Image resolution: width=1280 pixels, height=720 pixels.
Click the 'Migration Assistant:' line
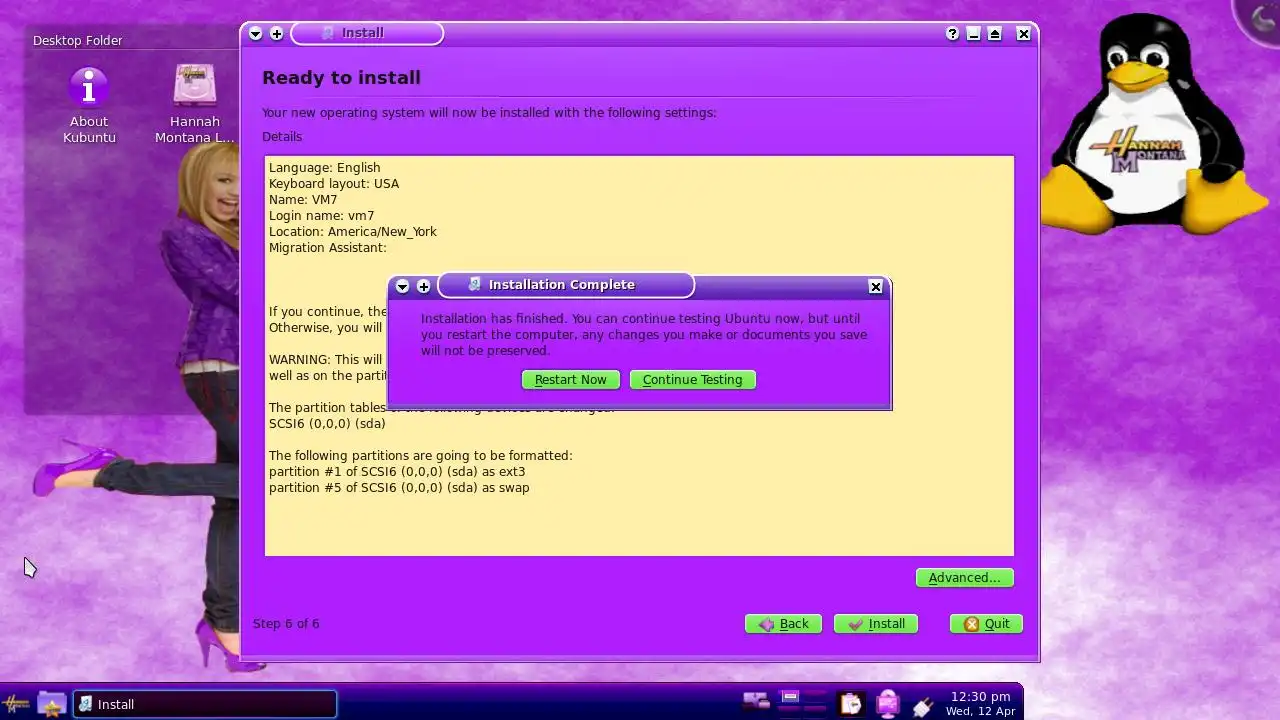tap(328, 248)
